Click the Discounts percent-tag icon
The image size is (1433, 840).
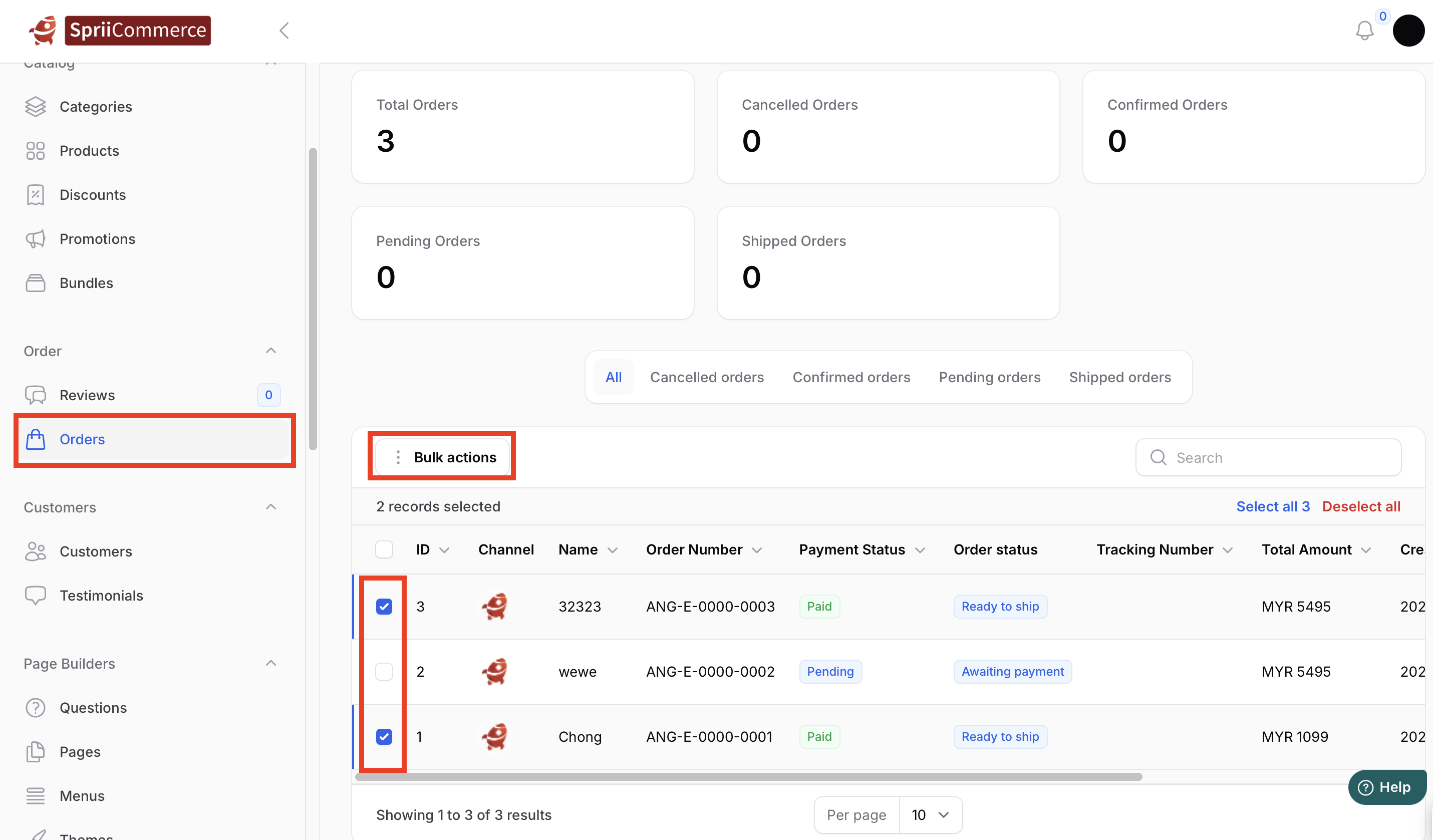pyautogui.click(x=35, y=195)
